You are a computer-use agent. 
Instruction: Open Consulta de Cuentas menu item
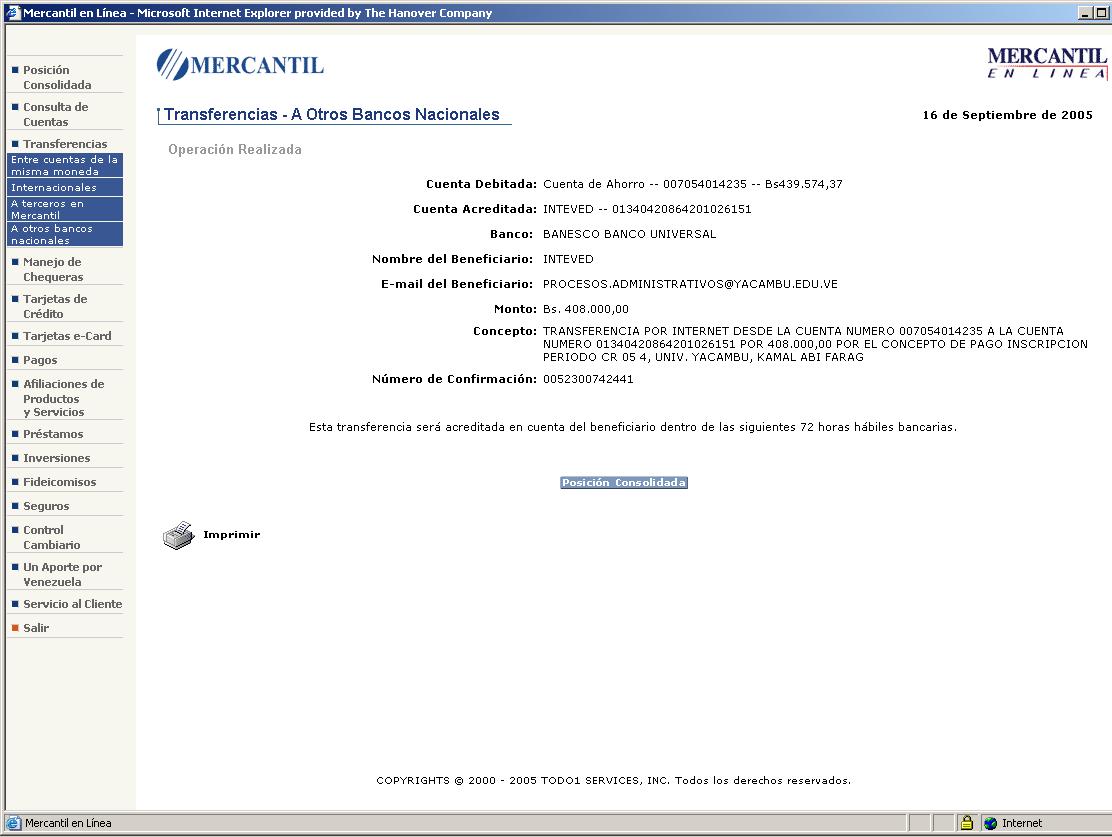(55, 114)
